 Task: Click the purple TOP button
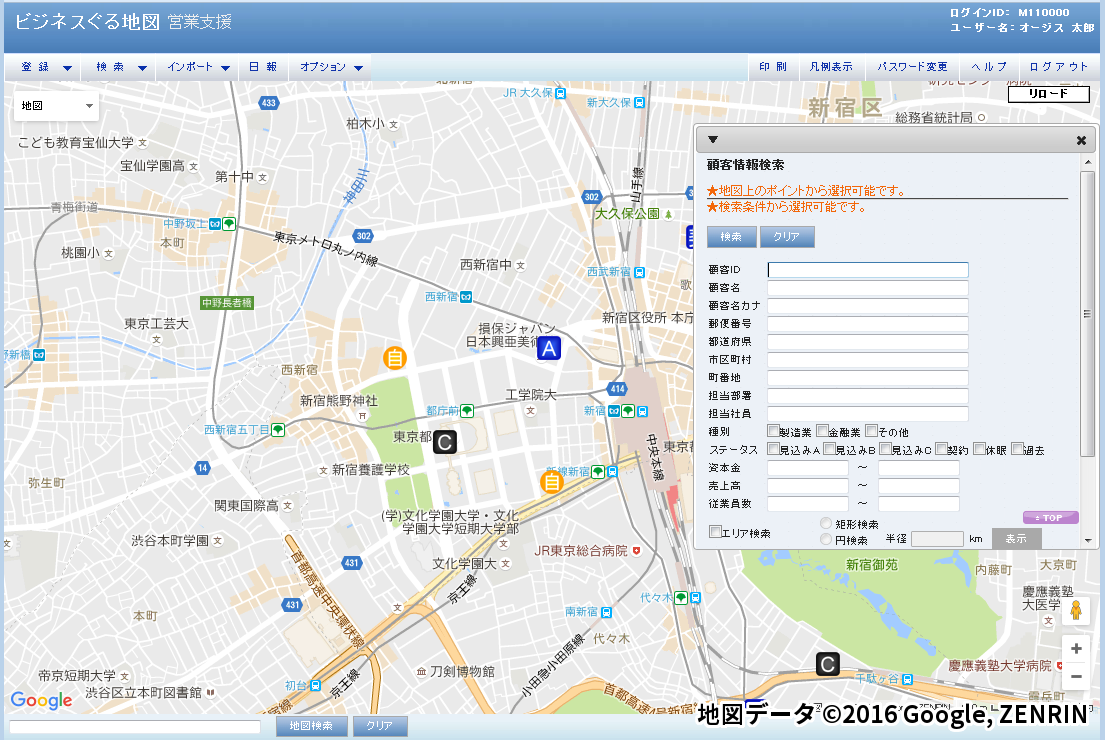[1051, 518]
